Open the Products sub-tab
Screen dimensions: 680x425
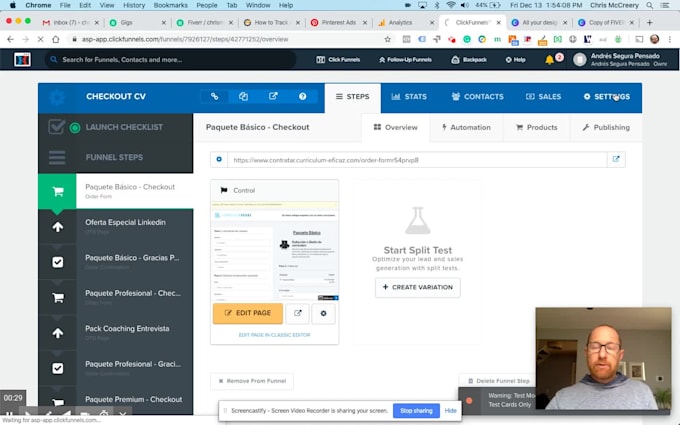536,128
